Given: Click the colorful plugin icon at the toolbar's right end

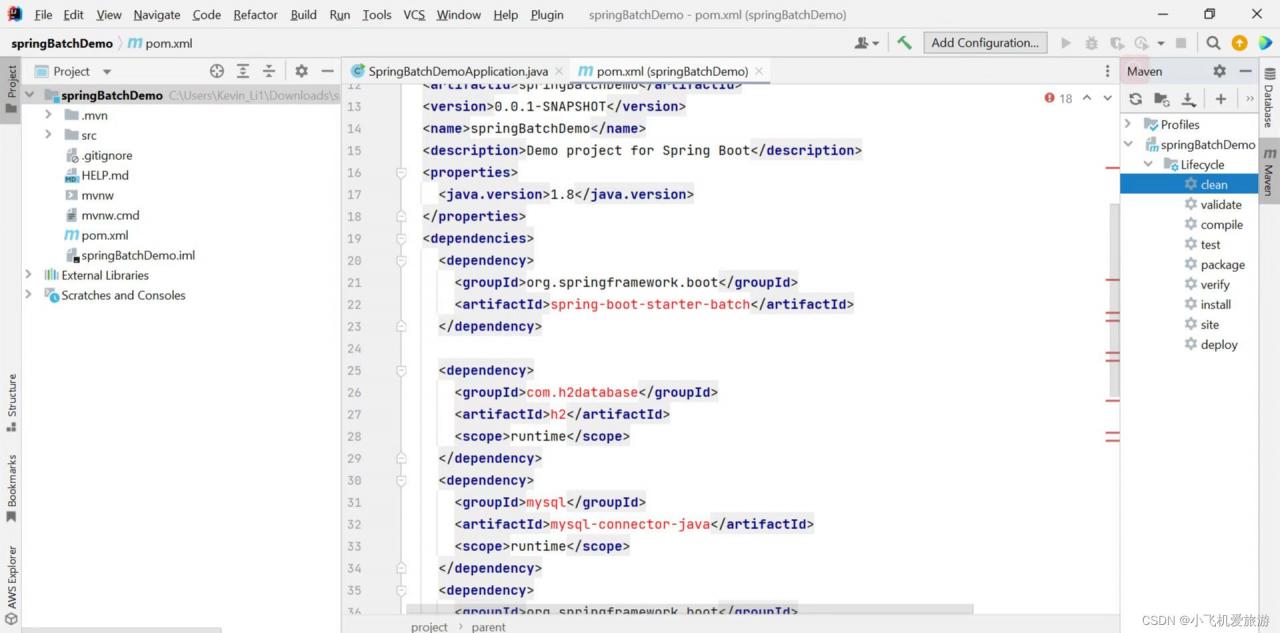Looking at the screenshot, I should (1265, 43).
